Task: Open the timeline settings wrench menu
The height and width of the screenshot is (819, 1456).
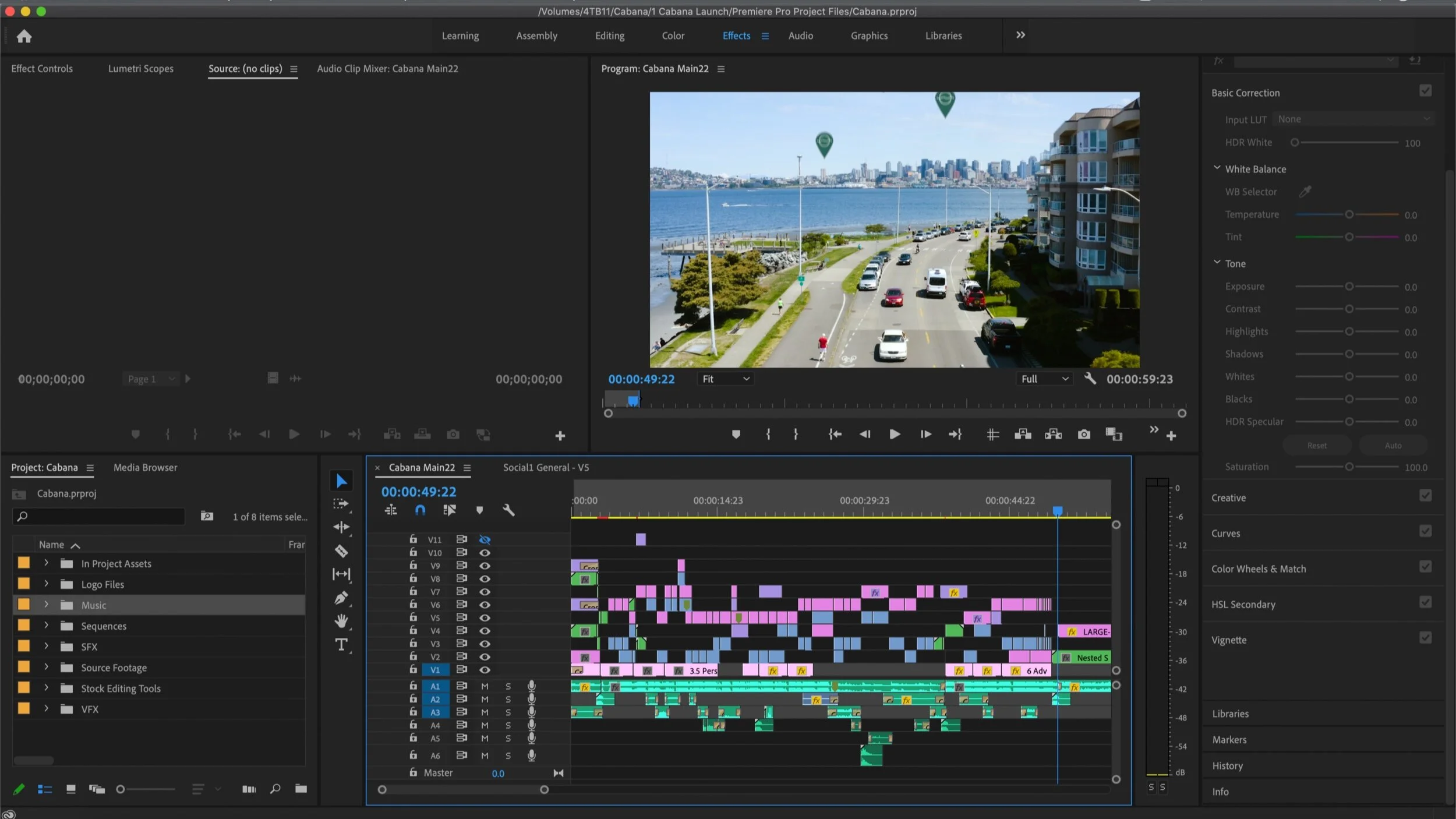Action: tap(508, 510)
